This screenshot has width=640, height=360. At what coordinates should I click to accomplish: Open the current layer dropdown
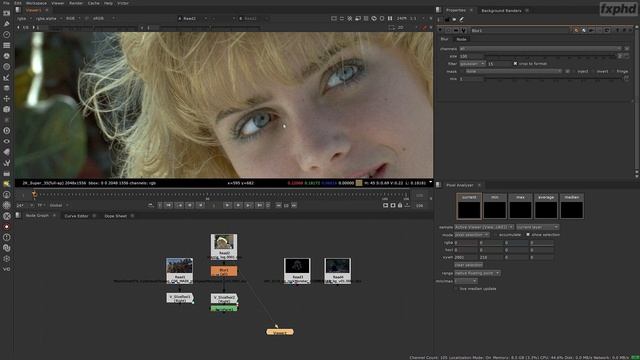point(537,227)
